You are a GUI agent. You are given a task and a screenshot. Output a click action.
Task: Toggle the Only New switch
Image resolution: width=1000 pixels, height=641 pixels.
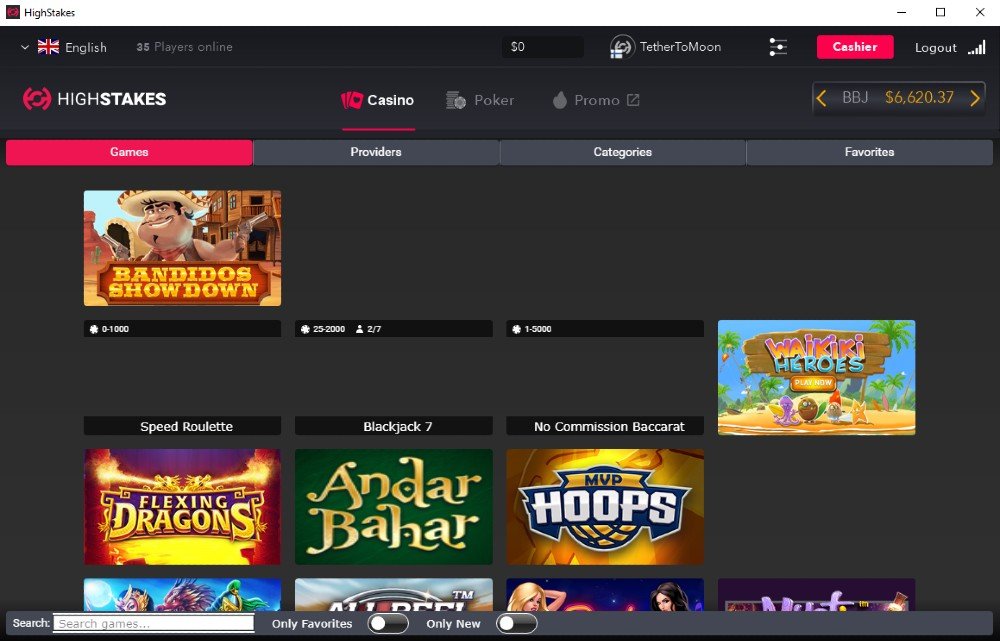(517, 624)
